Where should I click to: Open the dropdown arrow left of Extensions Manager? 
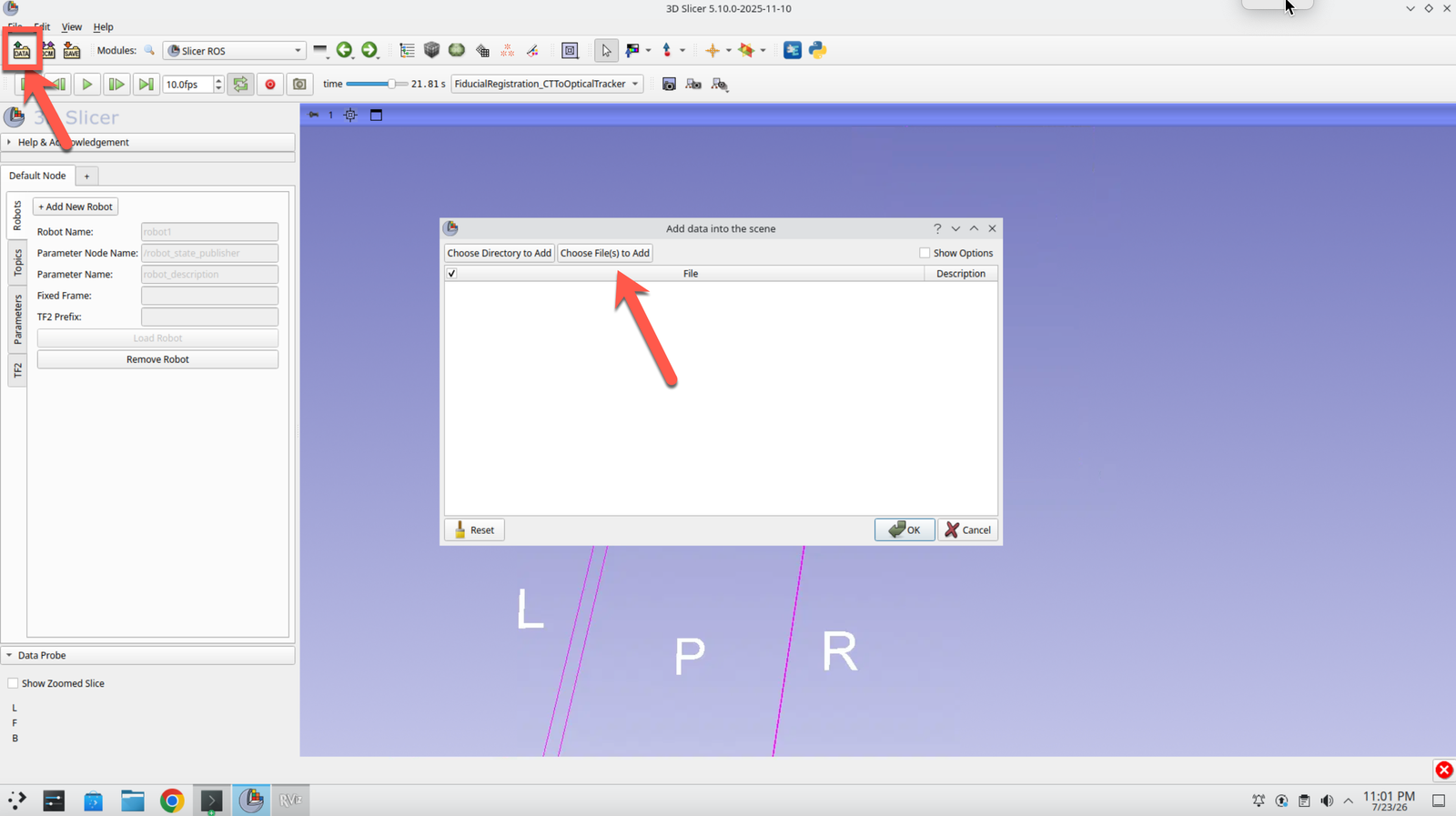tap(763, 51)
